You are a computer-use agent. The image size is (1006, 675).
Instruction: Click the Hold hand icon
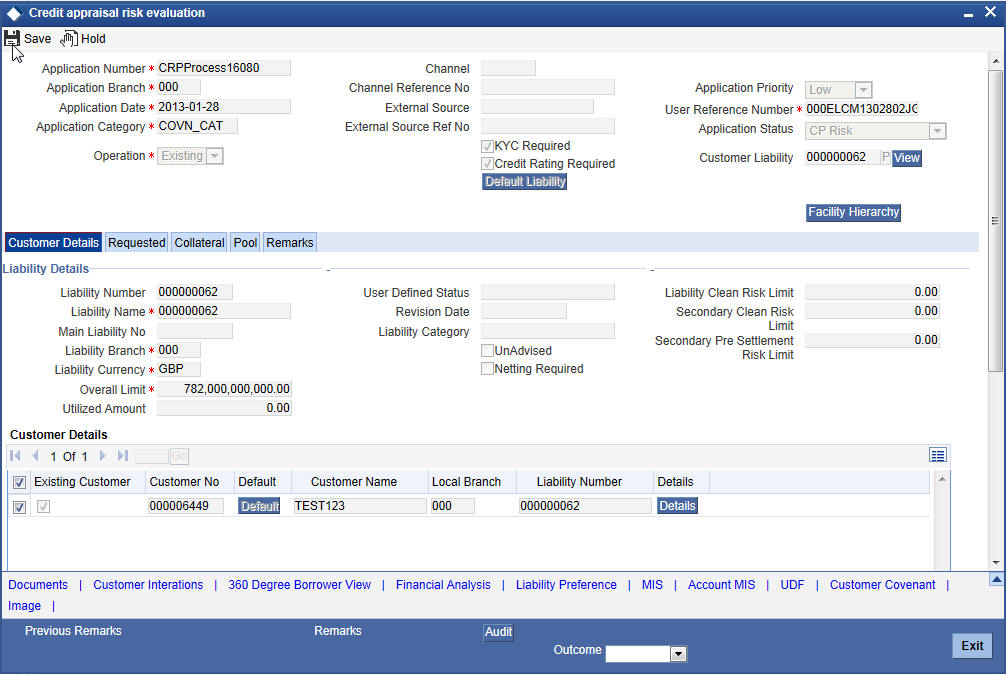click(69, 39)
